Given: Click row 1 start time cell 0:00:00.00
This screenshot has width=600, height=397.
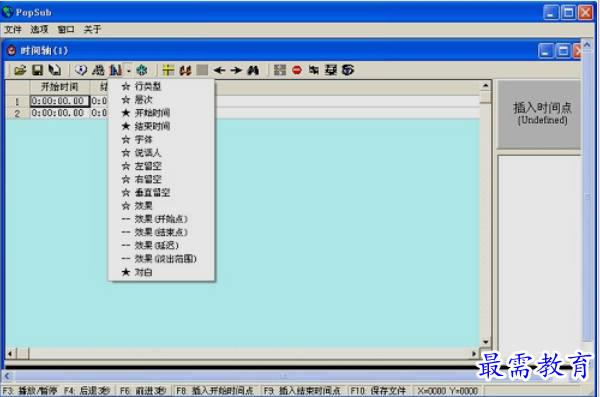Looking at the screenshot, I should pyautogui.click(x=60, y=101).
